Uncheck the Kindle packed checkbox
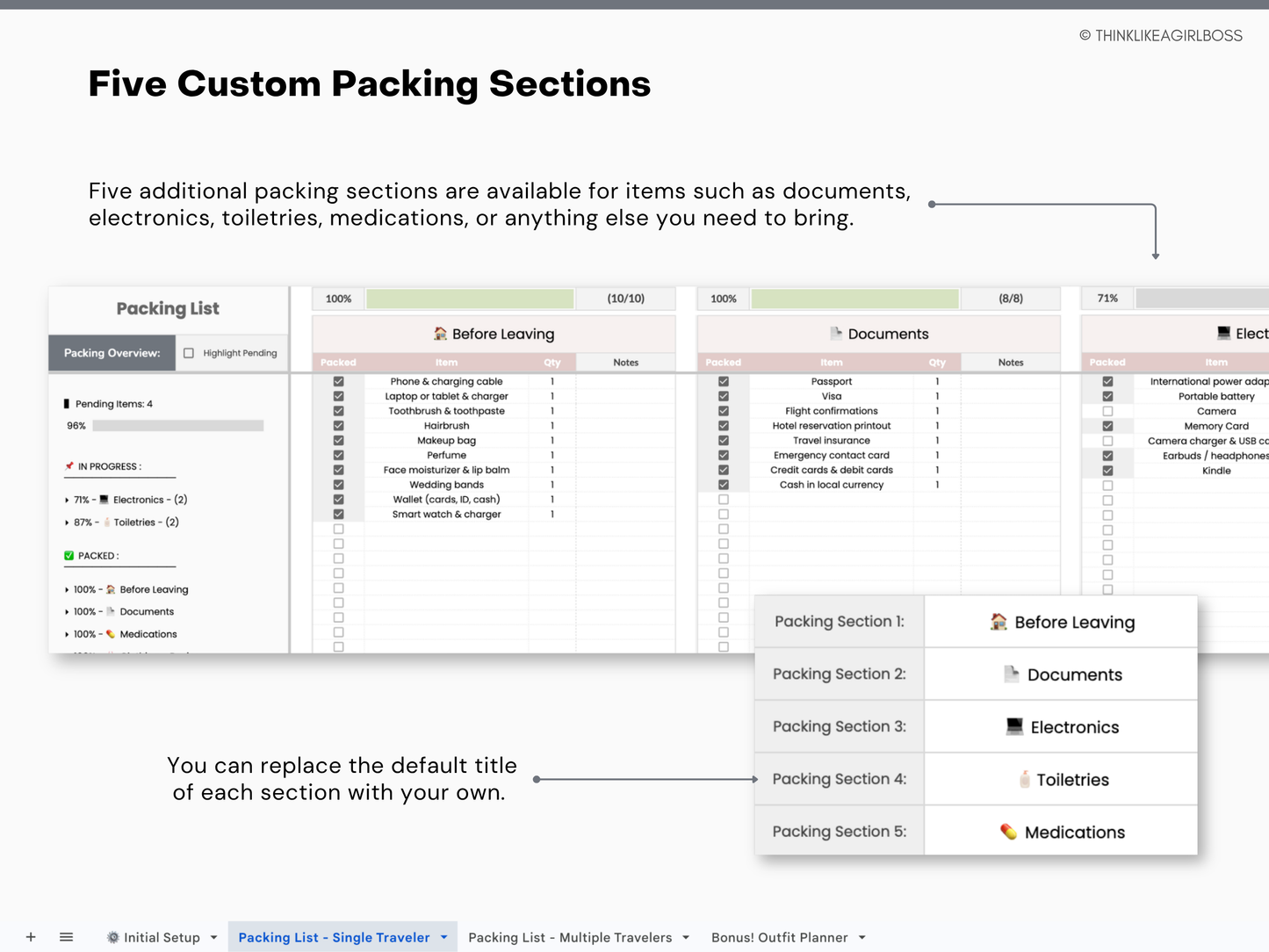The width and height of the screenshot is (1269, 952). pyautogui.click(x=1107, y=471)
